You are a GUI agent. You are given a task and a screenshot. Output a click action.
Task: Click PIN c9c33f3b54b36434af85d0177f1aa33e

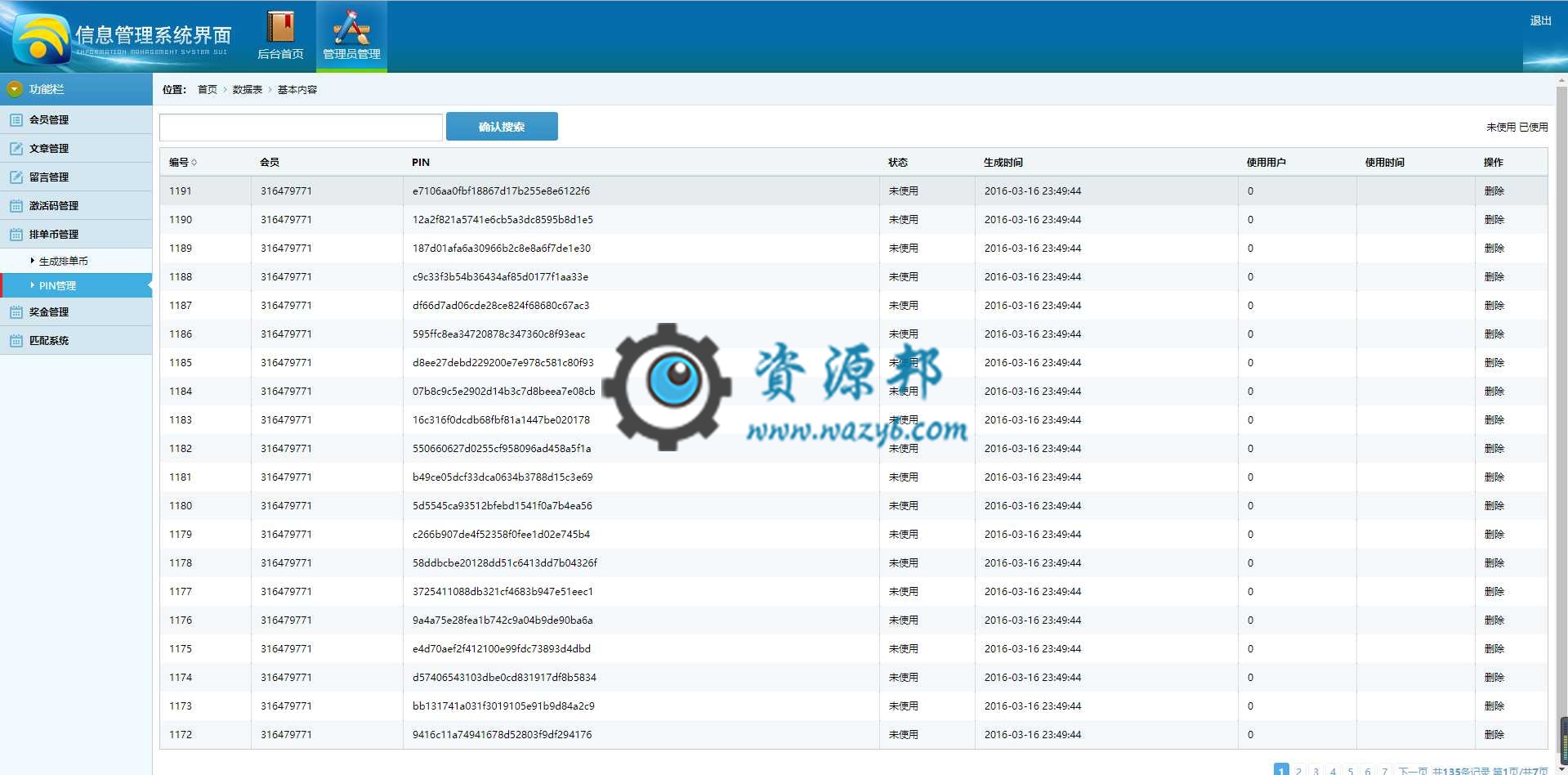click(x=500, y=277)
